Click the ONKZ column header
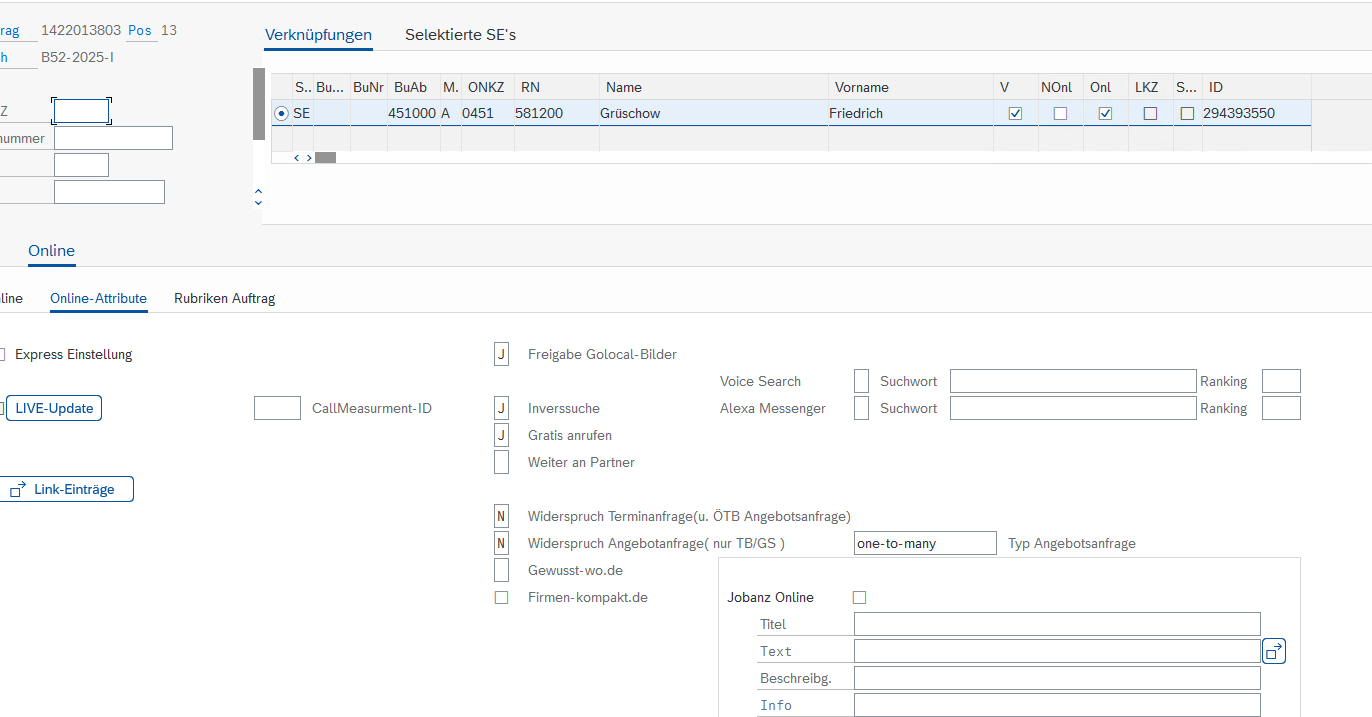The width and height of the screenshot is (1372, 717). coord(487,87)
